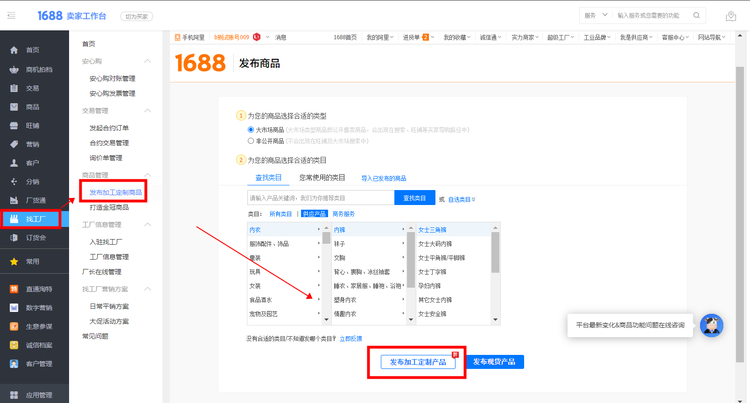750x403 pixels.
Task: Select 非公开商品 radio button
Action: pyautogui.click(x=251, y=141)
